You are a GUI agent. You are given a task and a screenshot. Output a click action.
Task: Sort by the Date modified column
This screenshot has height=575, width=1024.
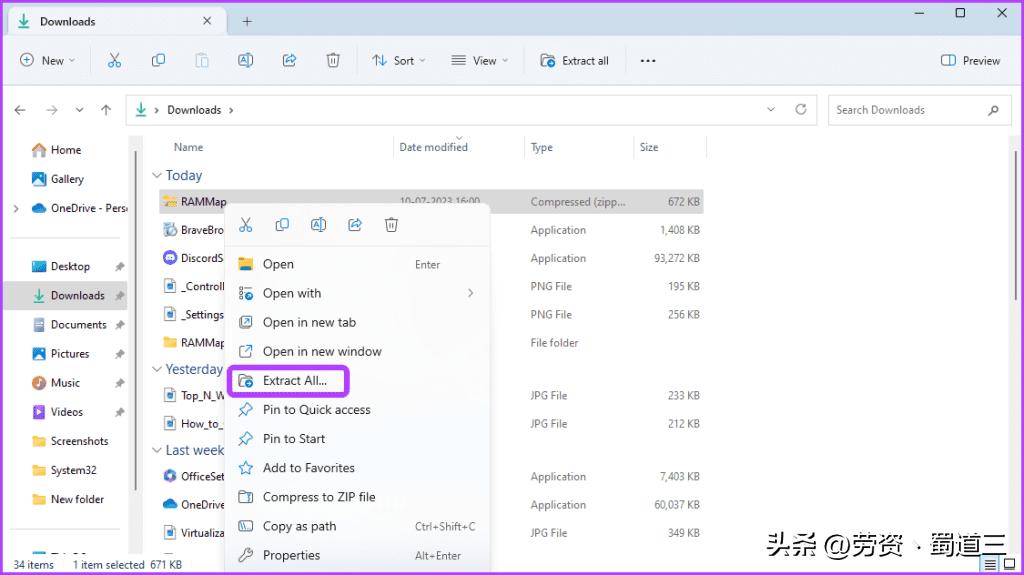434,148
